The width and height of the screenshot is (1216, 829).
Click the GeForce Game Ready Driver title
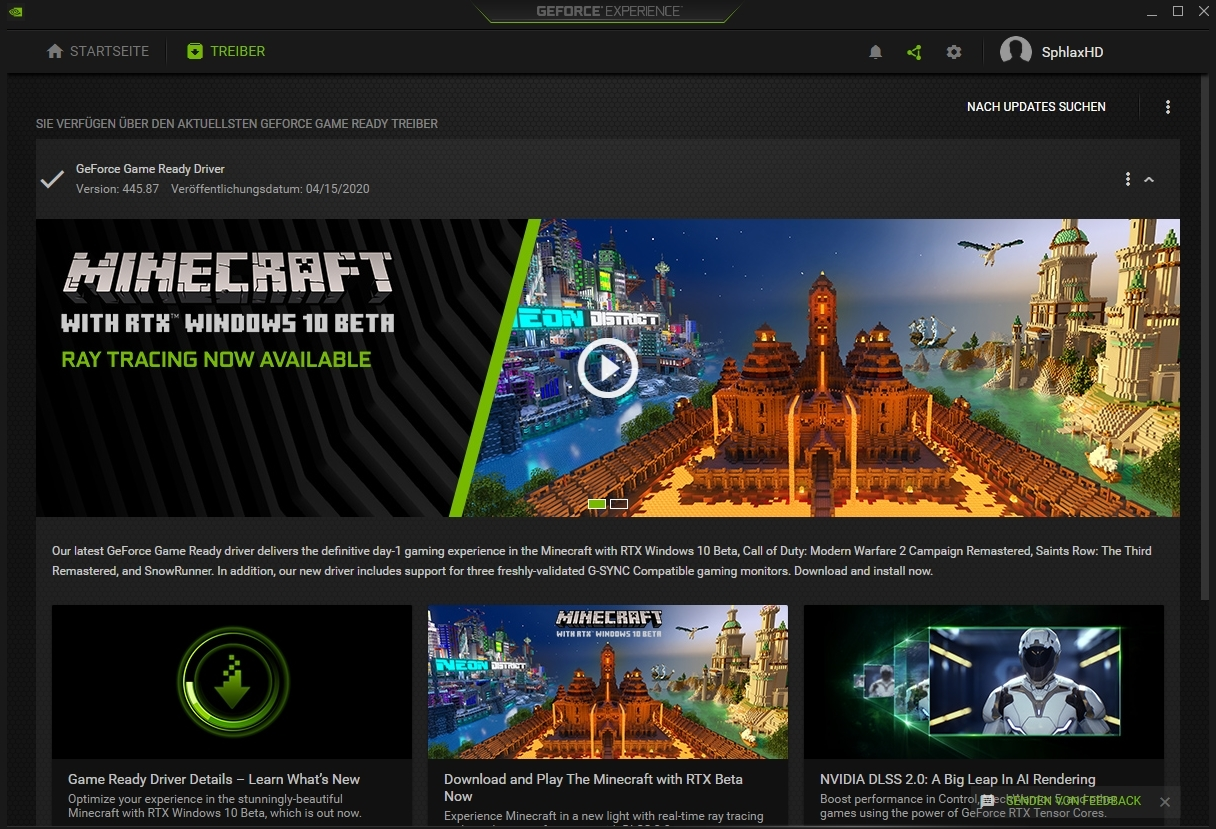click(x=150, y=169)
